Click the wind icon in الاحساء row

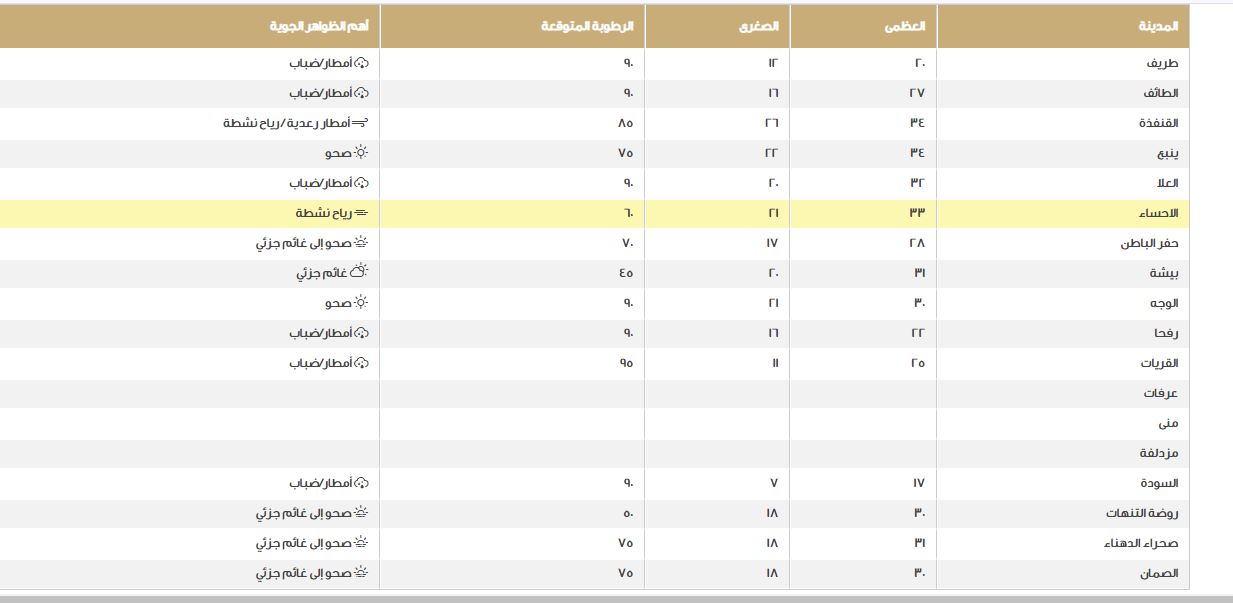[x=361, y=213]
